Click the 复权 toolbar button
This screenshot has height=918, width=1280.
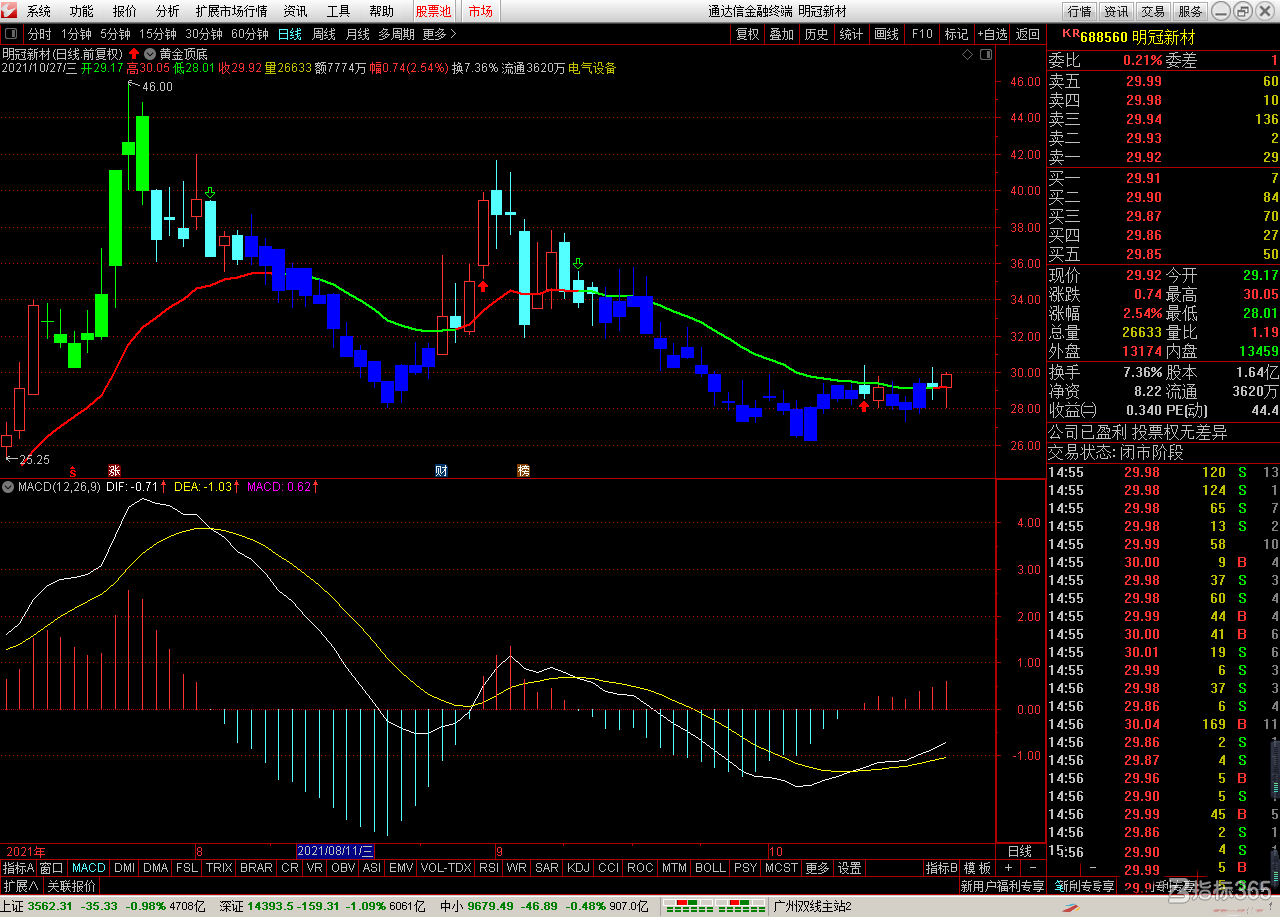tap(747, 33)
